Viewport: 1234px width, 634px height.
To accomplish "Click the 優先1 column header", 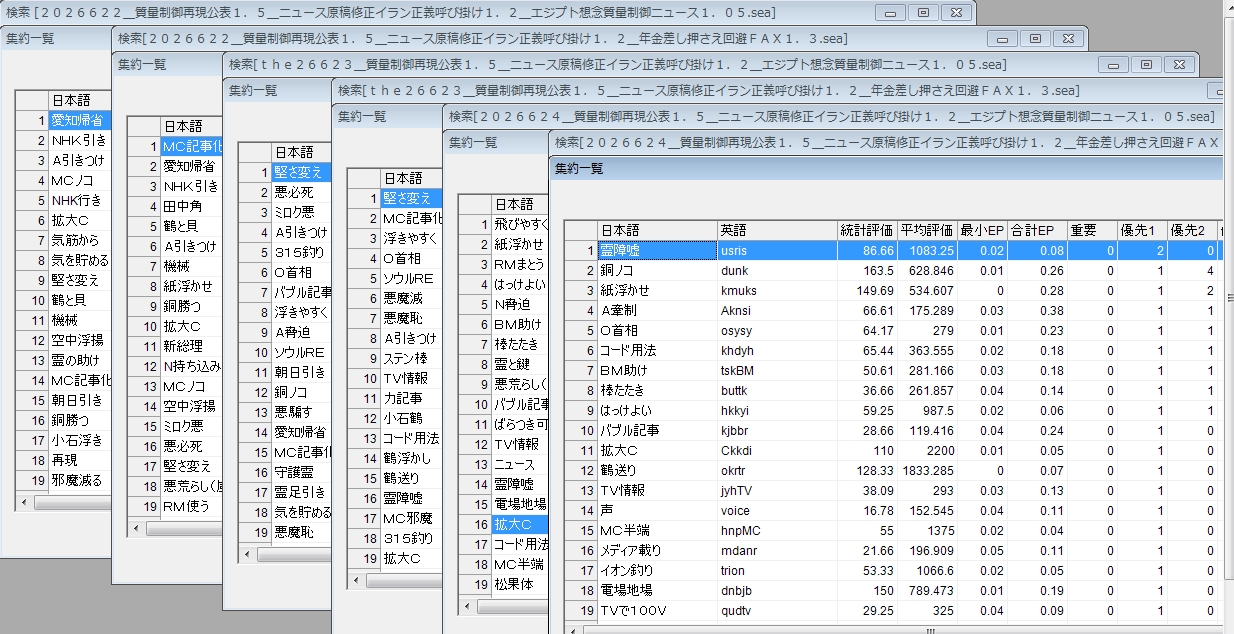I will (x=1142, y=230).
